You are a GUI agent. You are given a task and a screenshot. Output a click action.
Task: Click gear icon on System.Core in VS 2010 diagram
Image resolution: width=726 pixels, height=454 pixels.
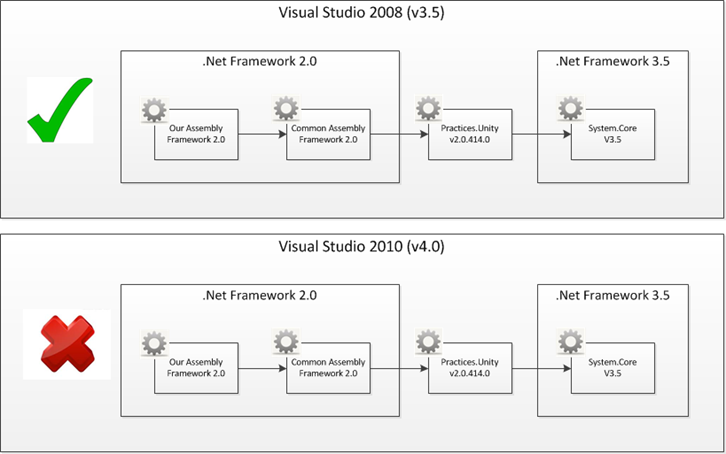571,345
